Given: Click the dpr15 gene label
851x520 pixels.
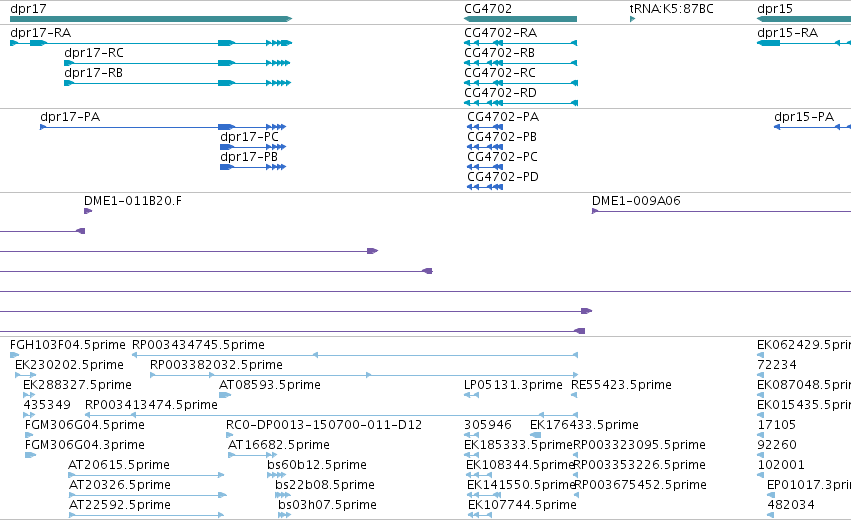Looking at the screenshot, I should click(774, 9).
